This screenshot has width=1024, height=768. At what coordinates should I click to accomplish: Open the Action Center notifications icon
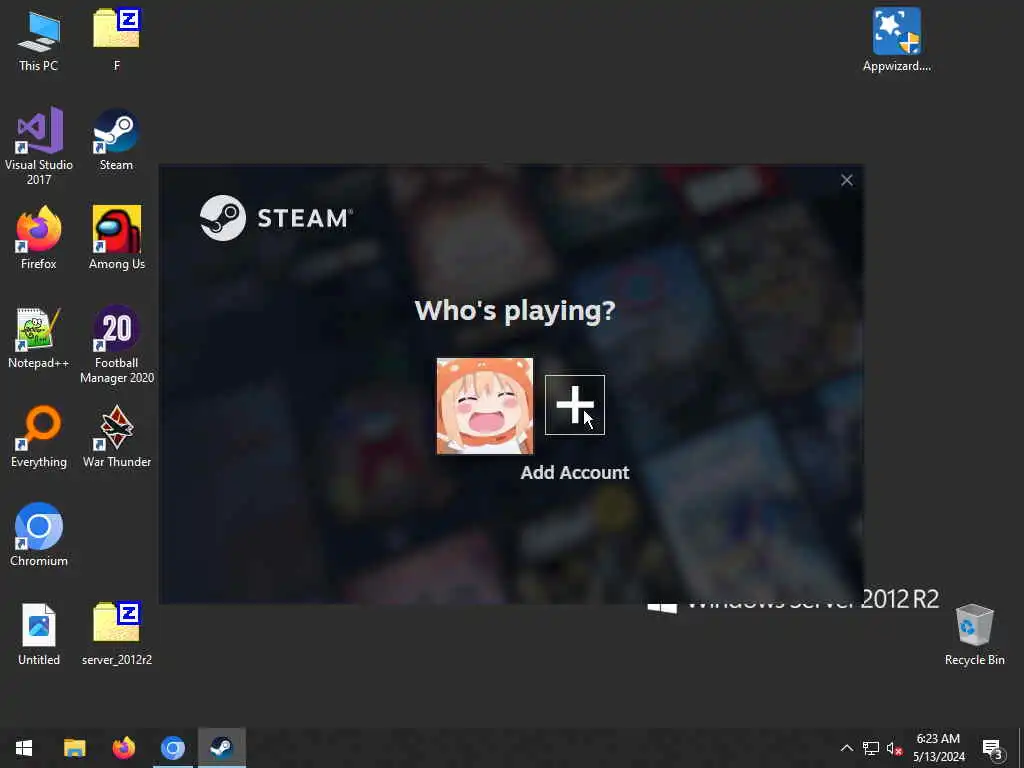tap(992, 748)
